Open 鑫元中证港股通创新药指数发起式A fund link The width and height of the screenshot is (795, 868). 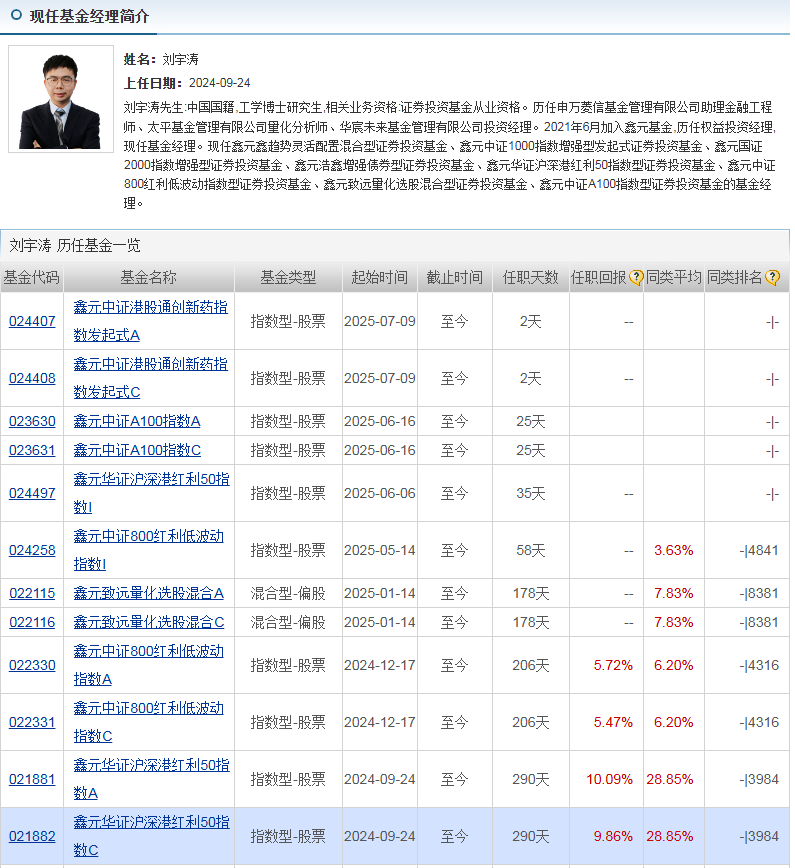click(x=151, y=321)
